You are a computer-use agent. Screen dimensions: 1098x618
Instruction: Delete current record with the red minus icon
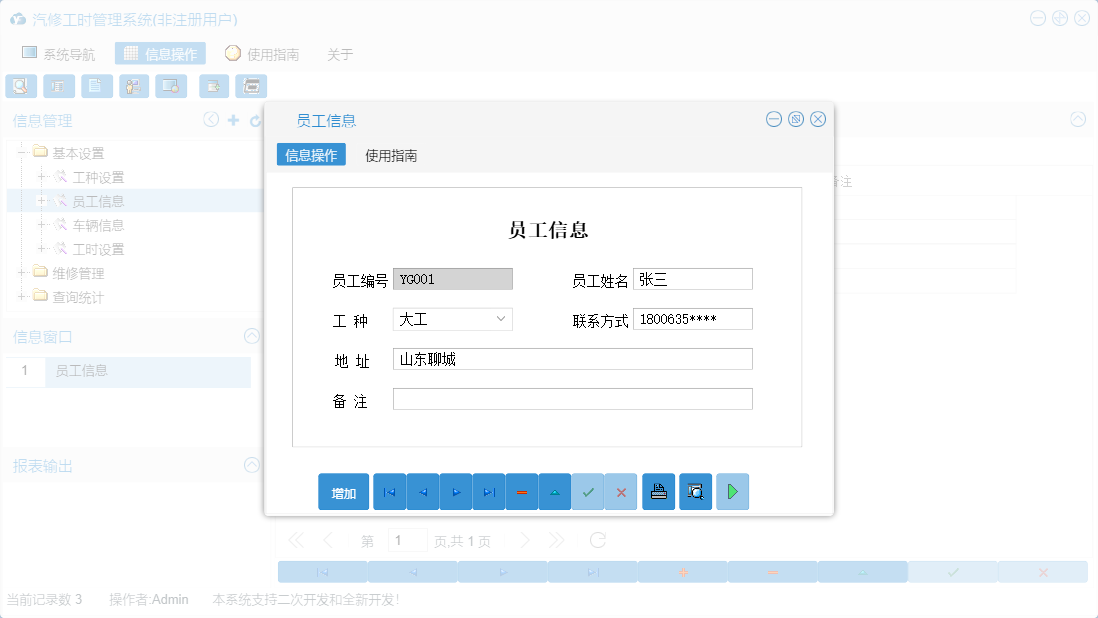521,491
